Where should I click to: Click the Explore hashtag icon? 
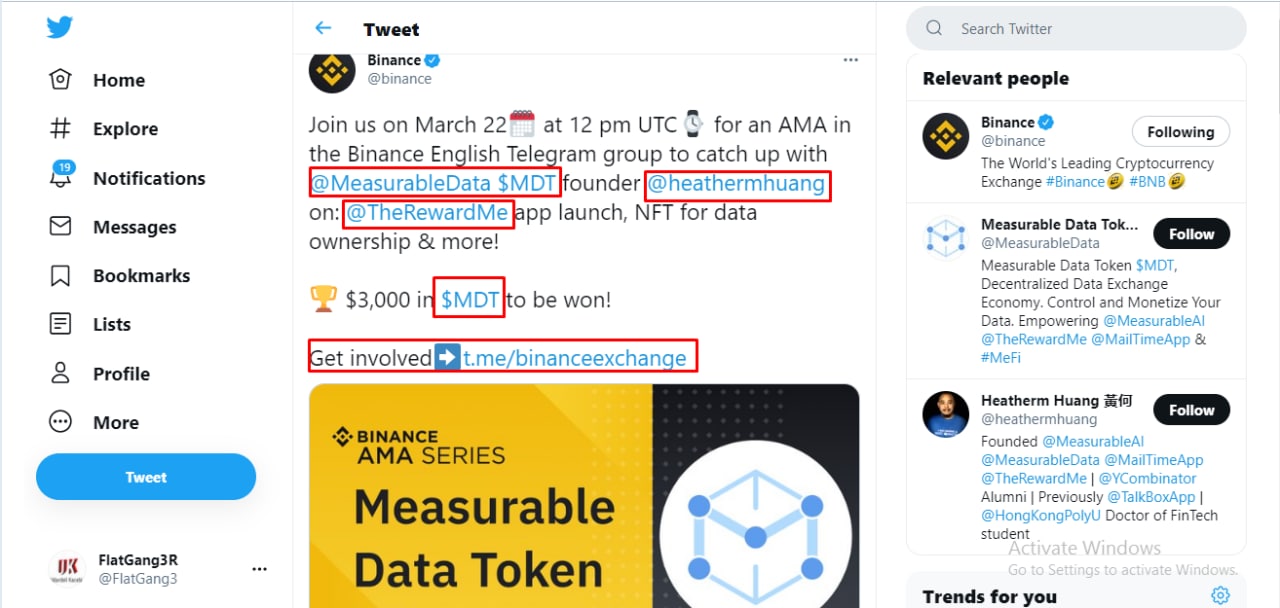point(61,128)
